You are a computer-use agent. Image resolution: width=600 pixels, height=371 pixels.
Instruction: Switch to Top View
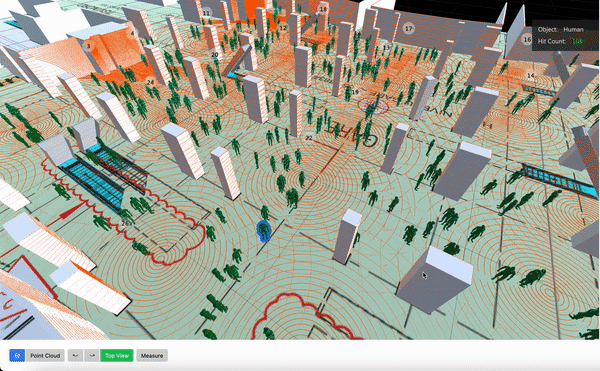[x=117, y=355]
